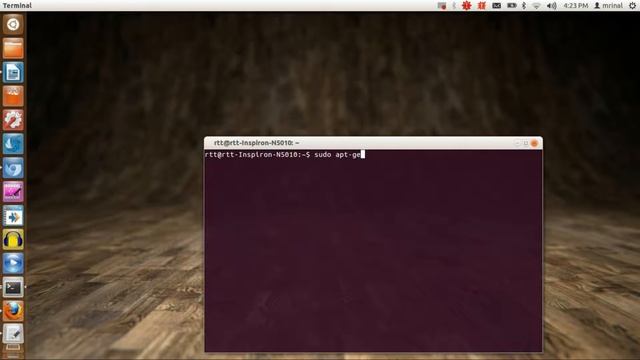The image size is (640, 360).
Task: Open the Ubuntu Dash home launcher icon
Action: tap(13, 24)
